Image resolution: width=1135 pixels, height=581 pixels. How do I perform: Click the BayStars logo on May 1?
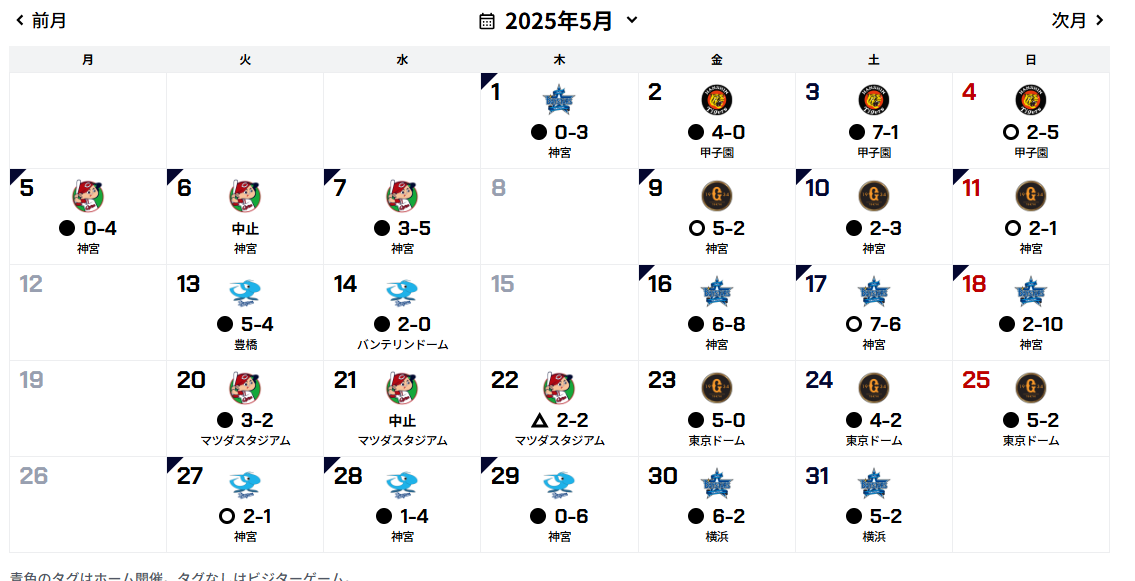point(559,100)
